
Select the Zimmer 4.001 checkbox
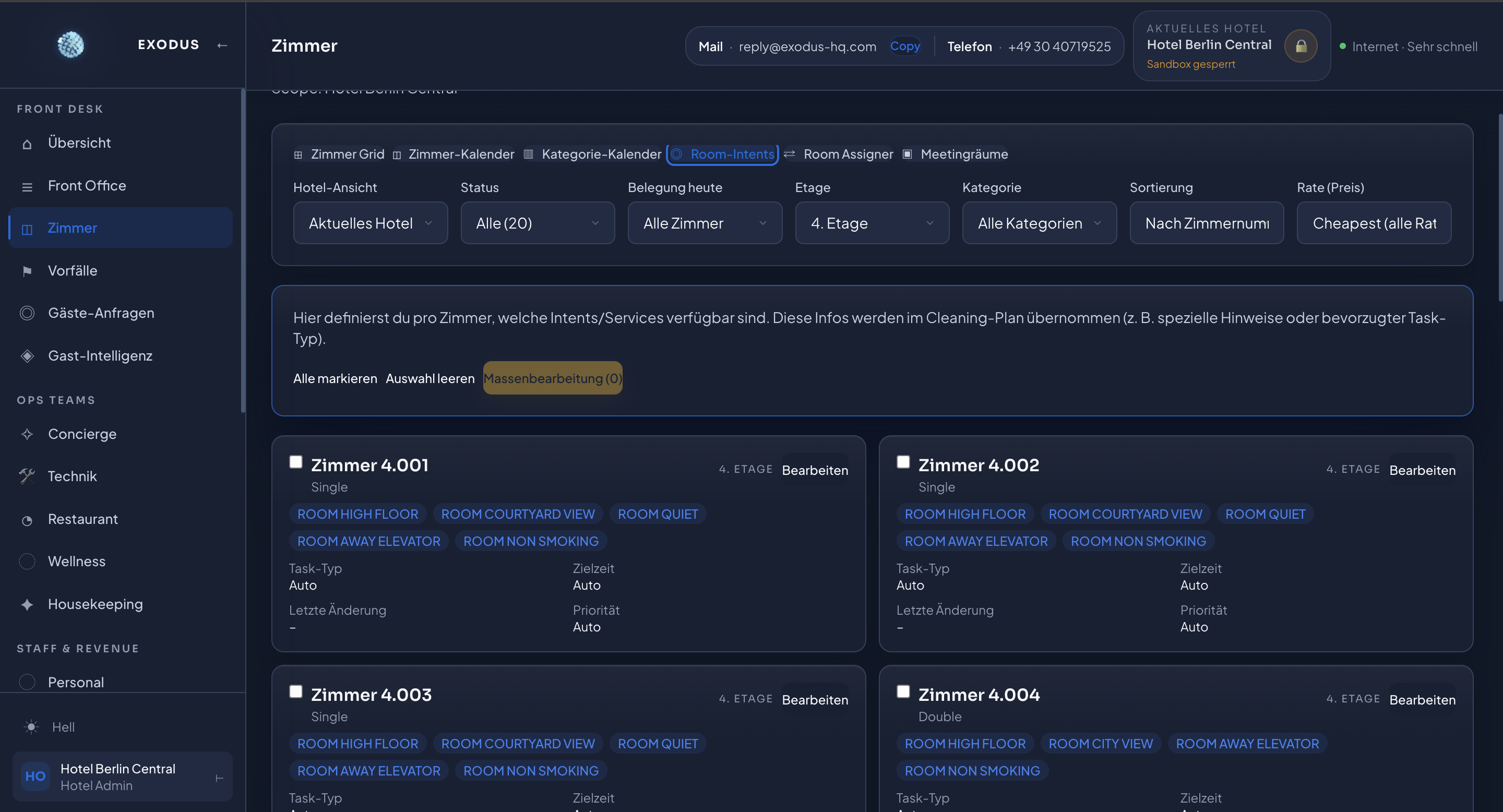click(x=296, y=462)
